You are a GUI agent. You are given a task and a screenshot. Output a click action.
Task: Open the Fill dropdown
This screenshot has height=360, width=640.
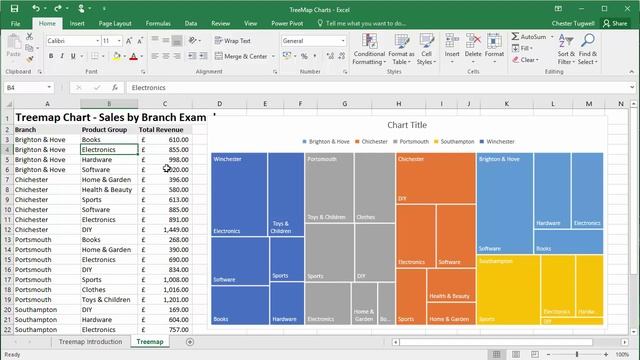coord(522,48)
